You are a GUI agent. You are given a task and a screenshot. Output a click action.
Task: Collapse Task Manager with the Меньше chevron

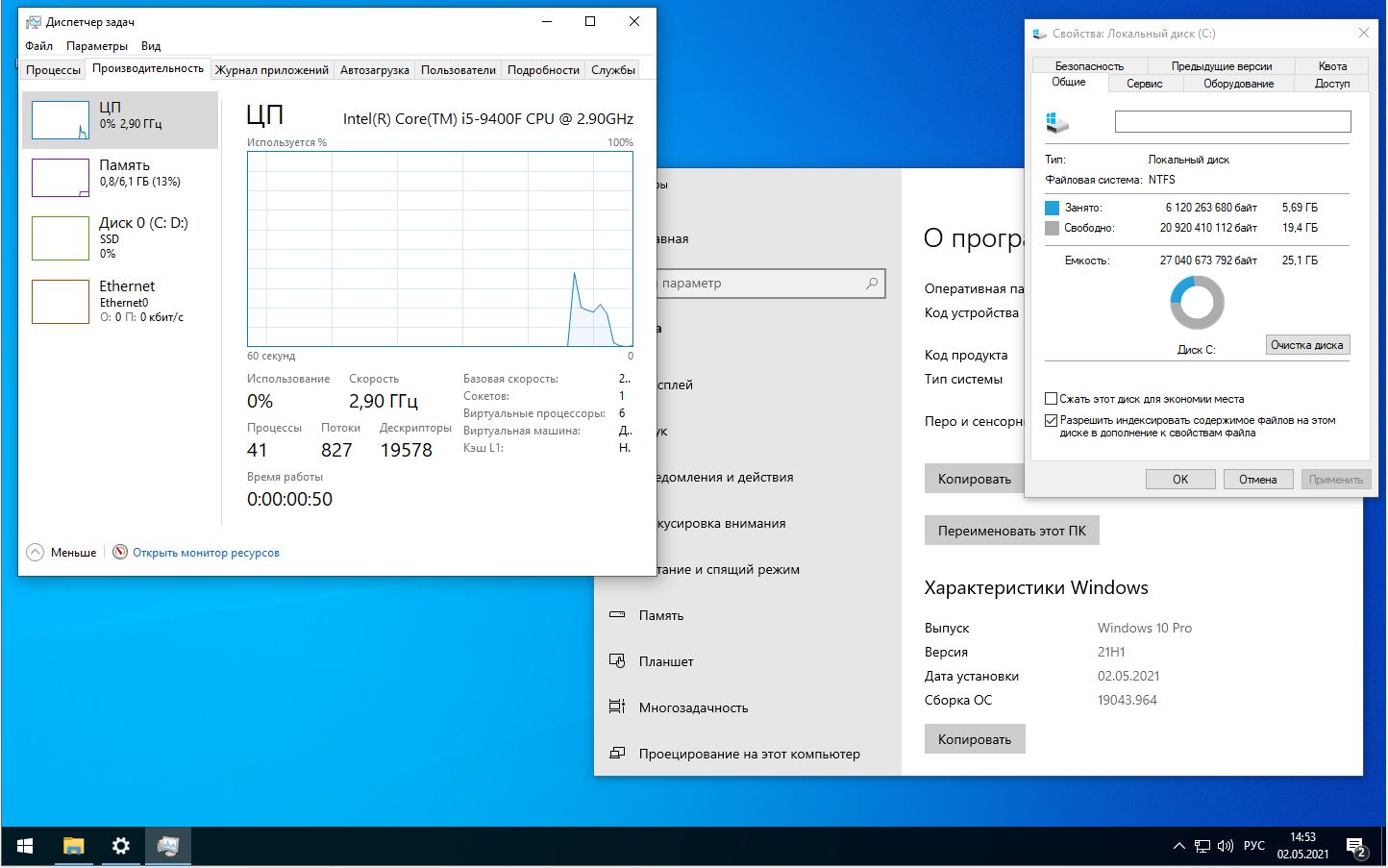tap(36, 552)
